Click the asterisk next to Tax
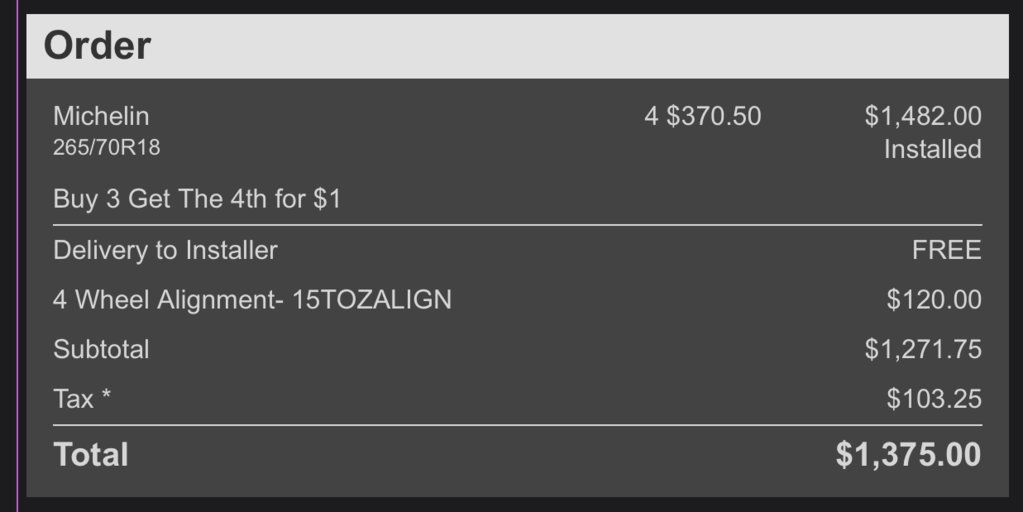The height and width of the screenshot is (512, 1023). click(x=105, y=394)
